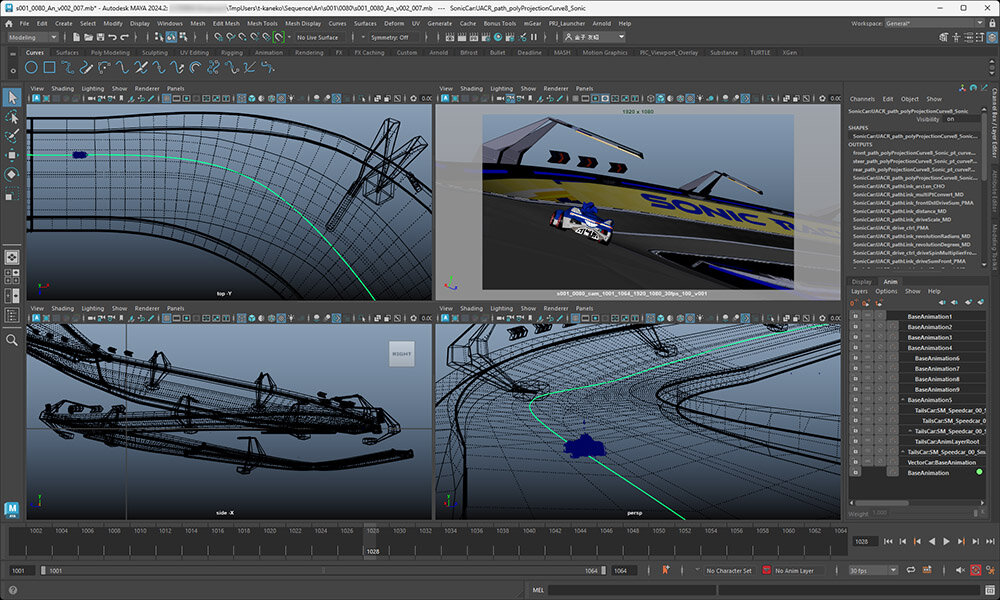This screenshot has height=600, width=1000.
Task: Select the arrow Select tool in toolbox
Action: (11, 98)
